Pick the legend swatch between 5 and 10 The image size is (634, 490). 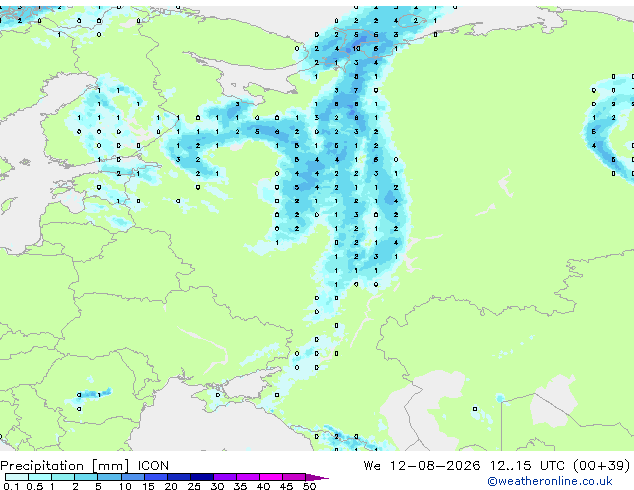[x=109, y=477]
